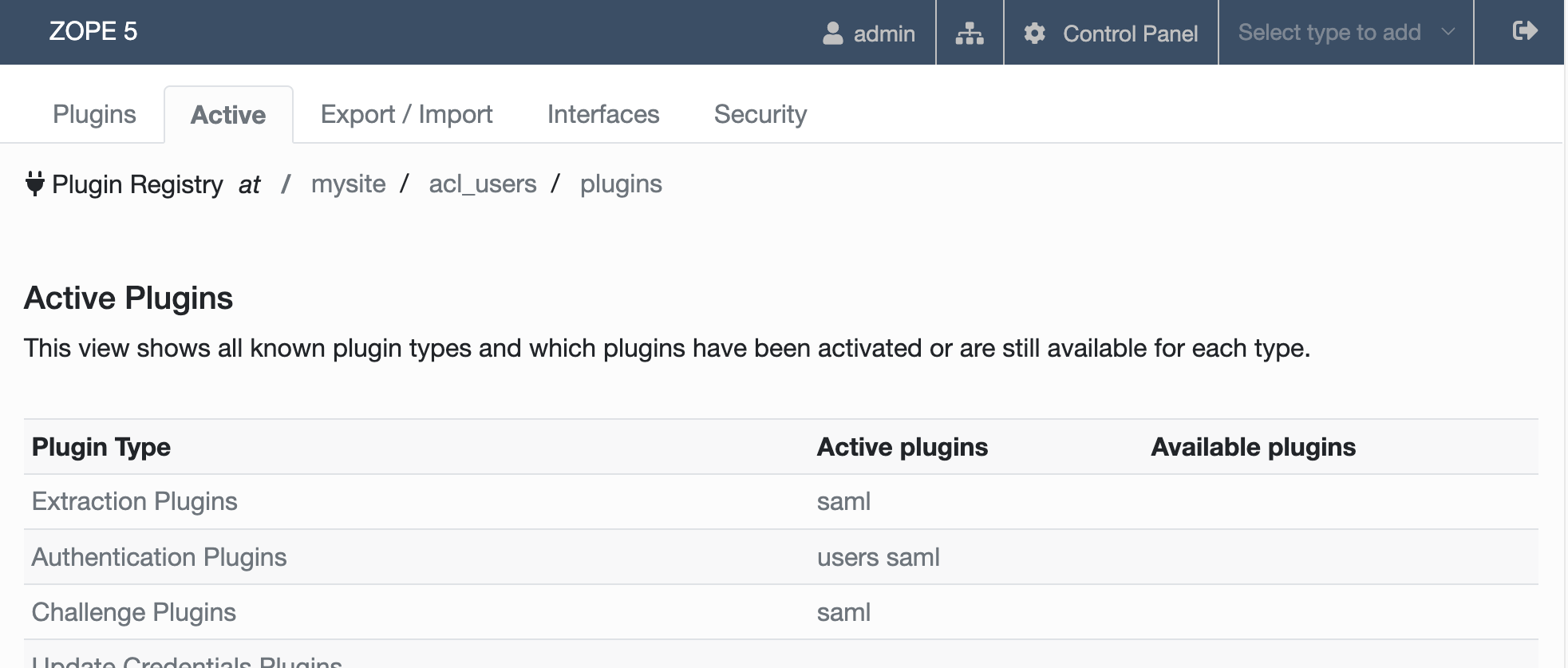Open the Extraction Plugins type link
Image resolution: width=1568 pixels, height=668 pixels.
point(135,501)
